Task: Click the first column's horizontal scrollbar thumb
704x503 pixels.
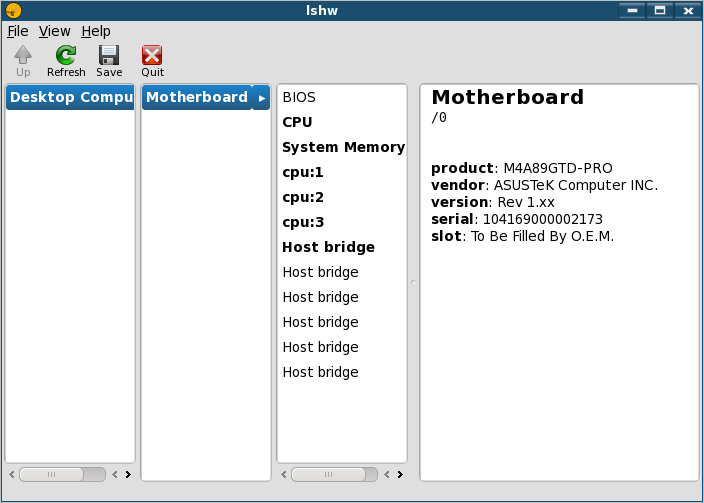Action: (52, 474)
